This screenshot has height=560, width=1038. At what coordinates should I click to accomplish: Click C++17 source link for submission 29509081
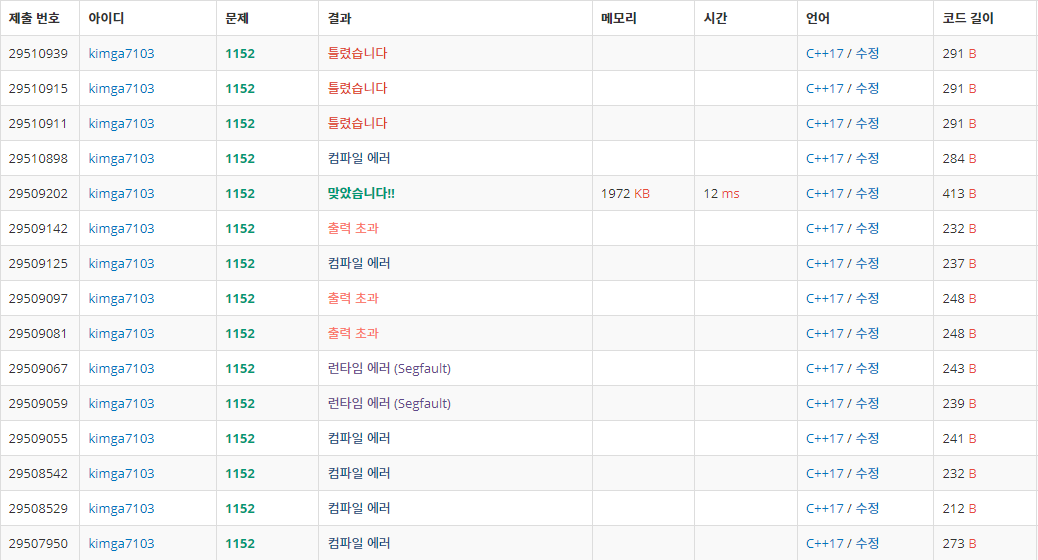point(824,334)
